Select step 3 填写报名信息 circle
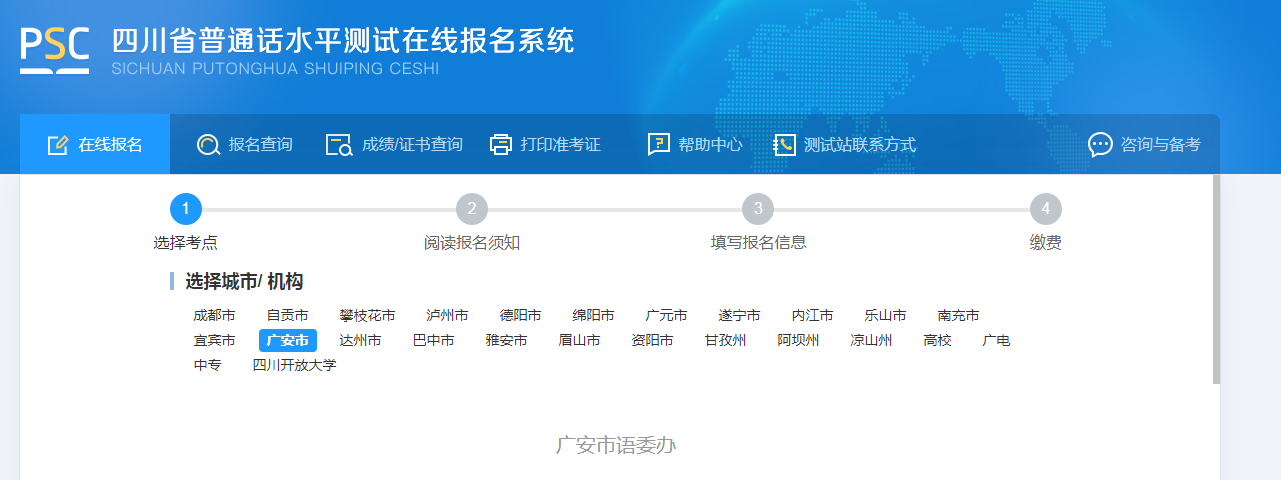This screenshot has height=480, width=1281. click(x=758, y=209)
